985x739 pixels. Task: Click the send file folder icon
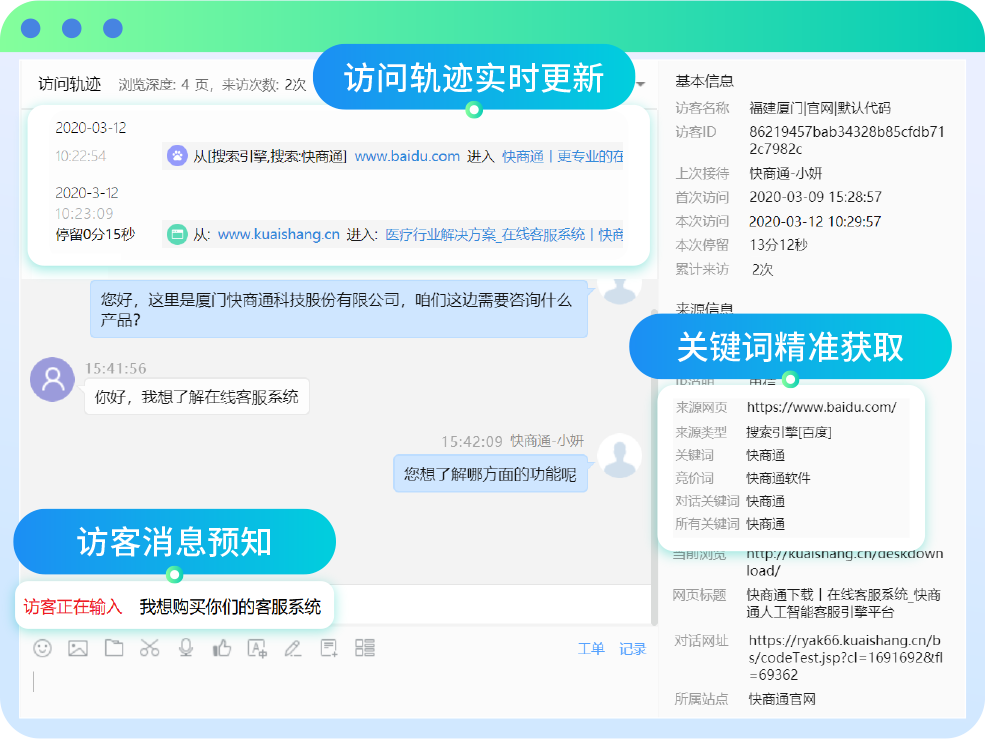point(114,648)
